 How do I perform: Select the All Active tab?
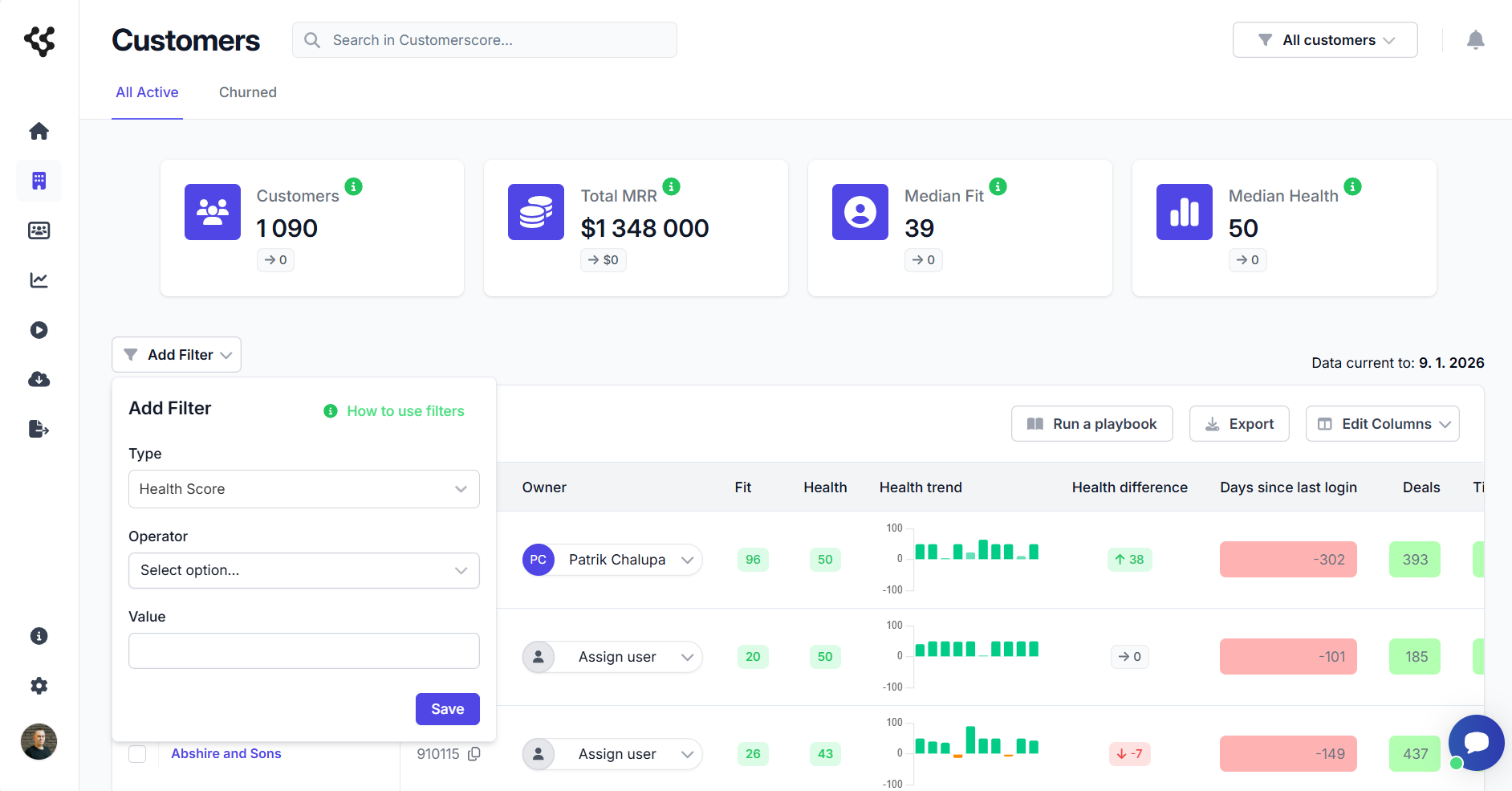tap(147, 92)
